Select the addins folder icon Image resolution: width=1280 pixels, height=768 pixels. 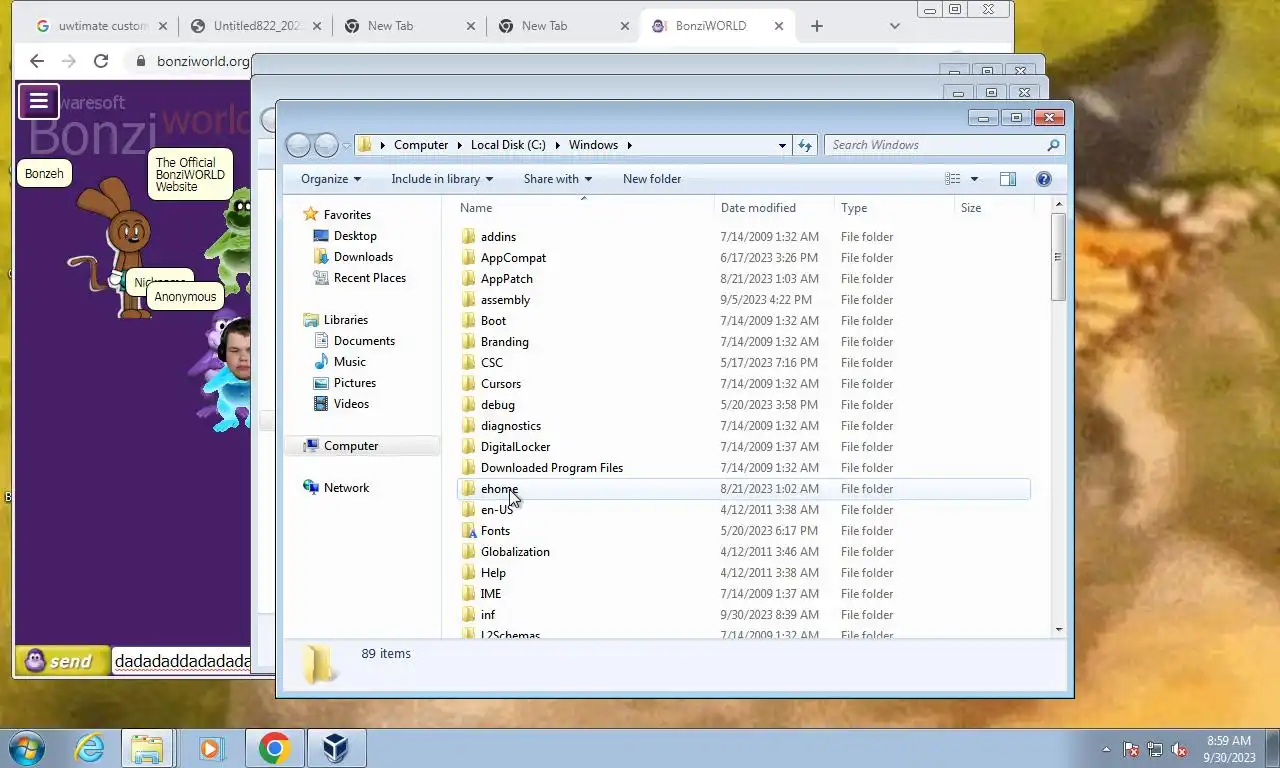coord(468,237)
